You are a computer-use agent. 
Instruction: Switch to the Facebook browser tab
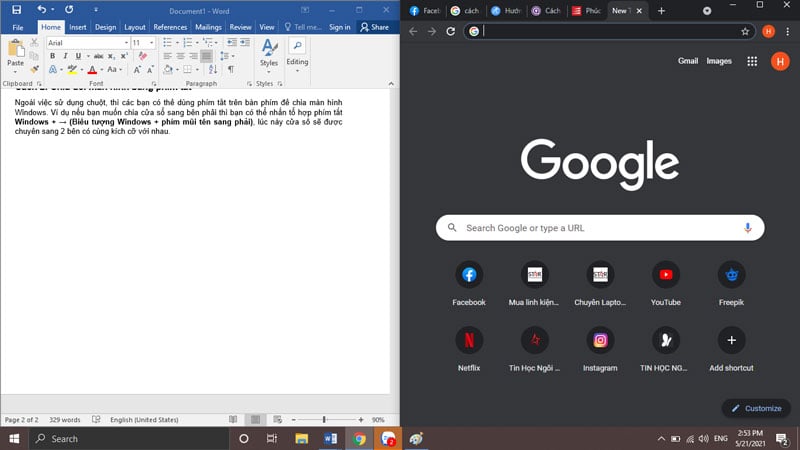click(x=424, y=10)
